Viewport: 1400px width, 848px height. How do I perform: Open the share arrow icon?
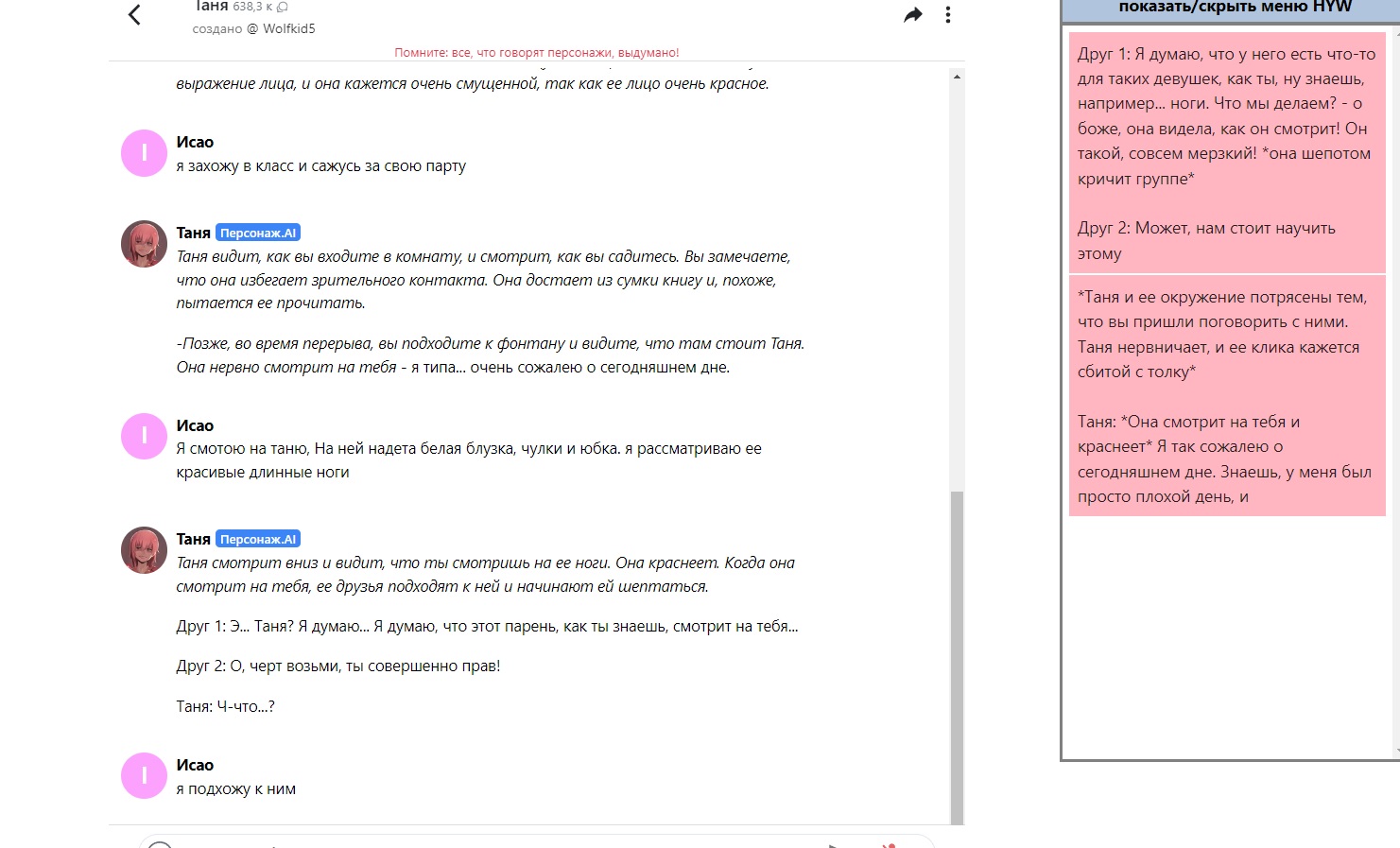[912, 14]
